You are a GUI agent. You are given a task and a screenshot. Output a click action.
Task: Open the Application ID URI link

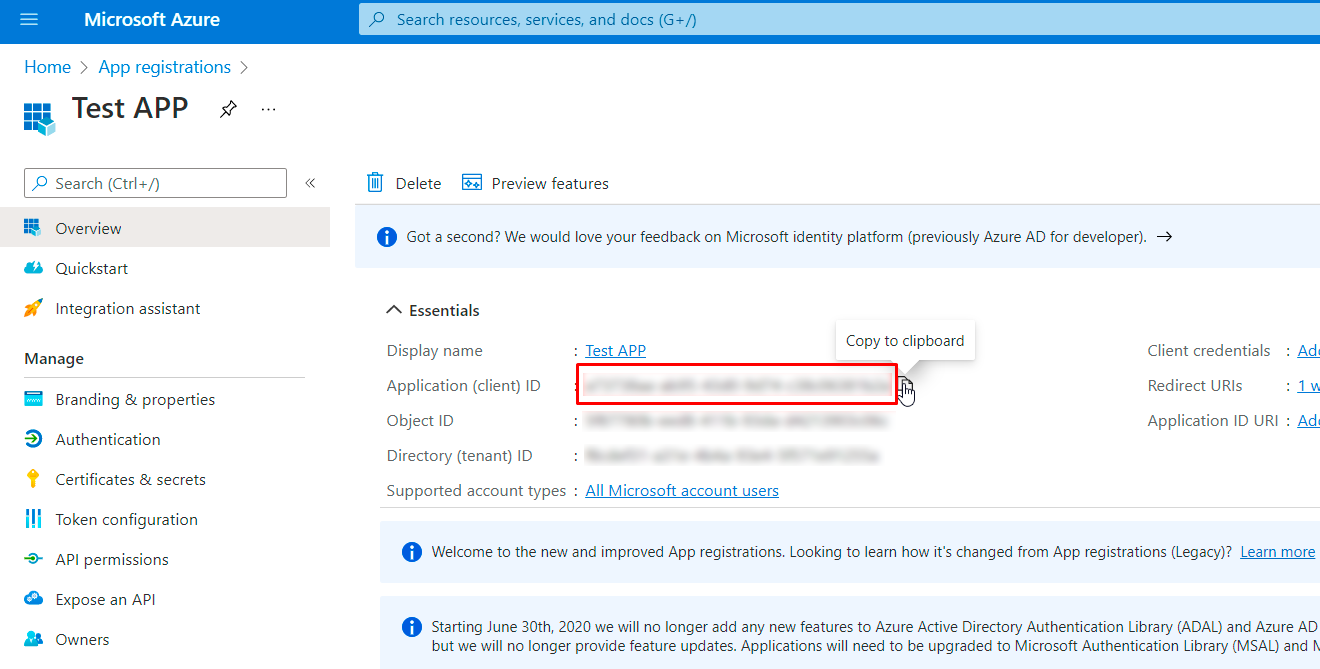(x=1308, y=421)
